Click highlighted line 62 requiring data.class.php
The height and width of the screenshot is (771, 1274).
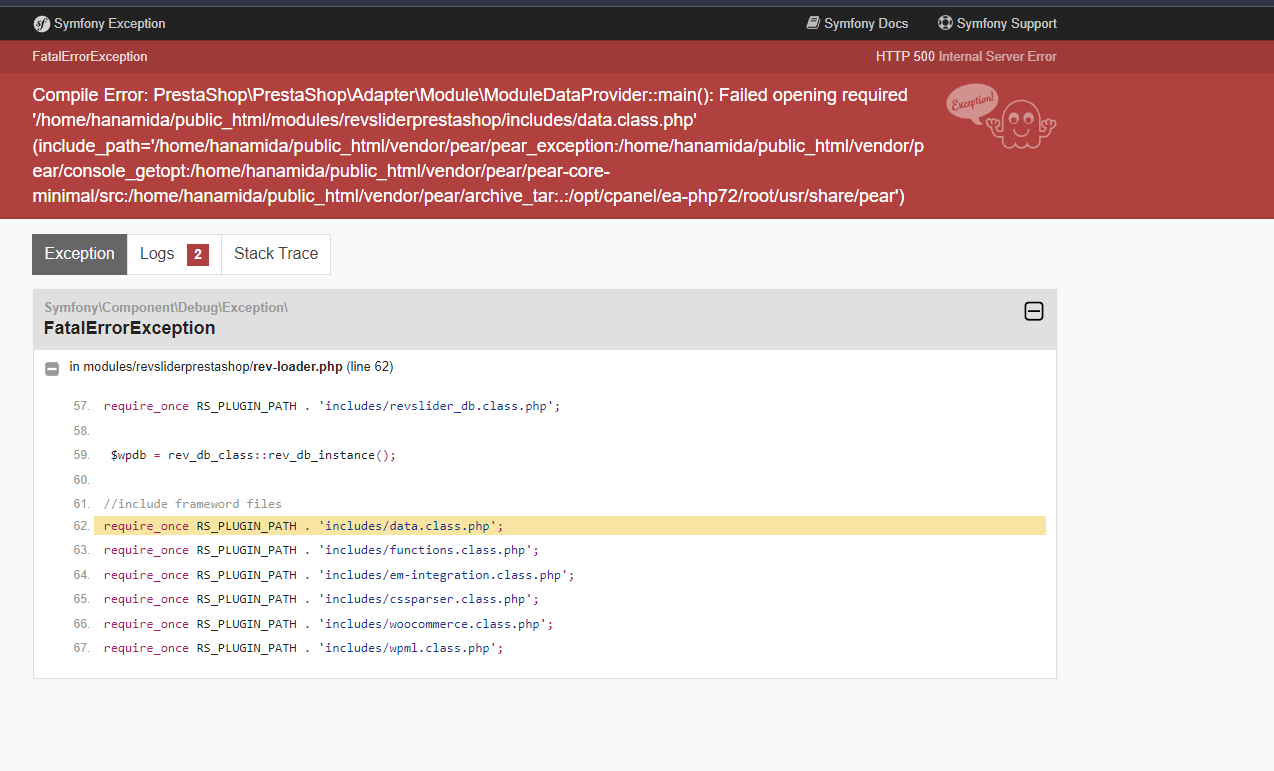(x=570, y=526)
